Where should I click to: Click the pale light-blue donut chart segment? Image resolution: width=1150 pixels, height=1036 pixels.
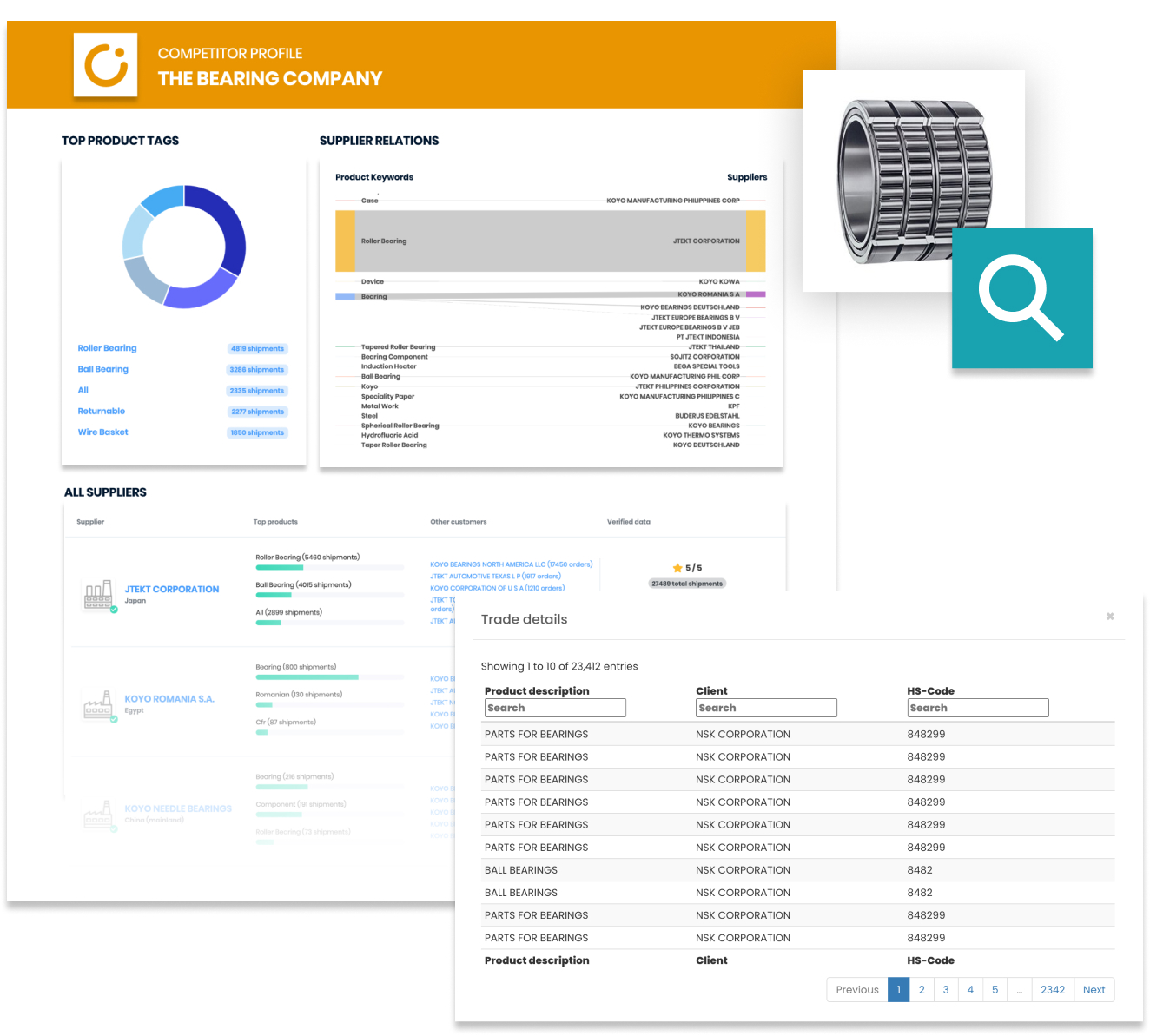(x=135, y=233)
